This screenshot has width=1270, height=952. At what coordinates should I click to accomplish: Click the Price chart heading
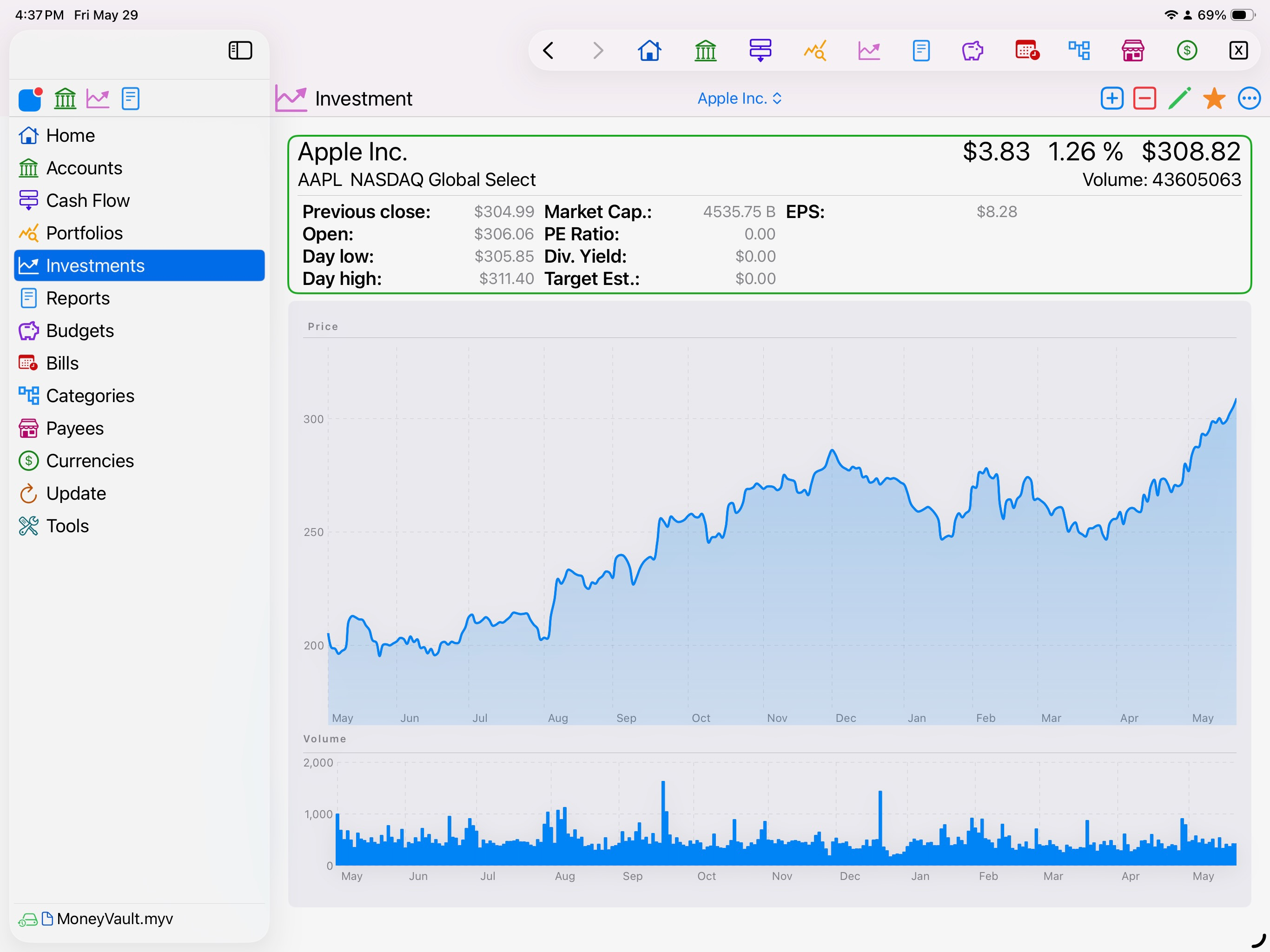coord(323,327)
